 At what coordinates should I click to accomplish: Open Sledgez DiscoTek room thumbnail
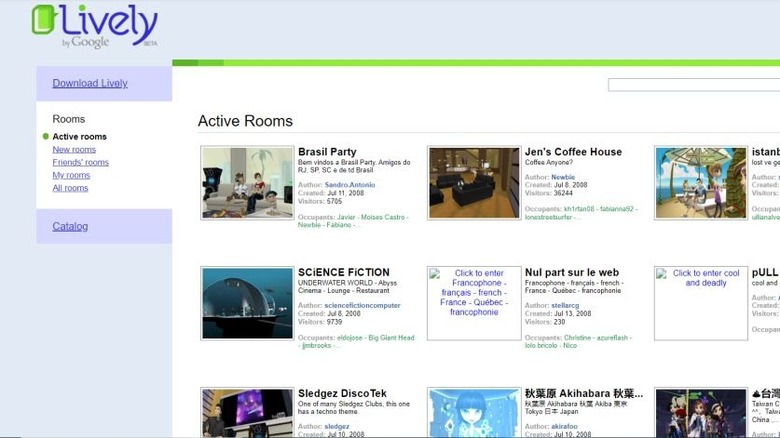(x=247, y=413)
